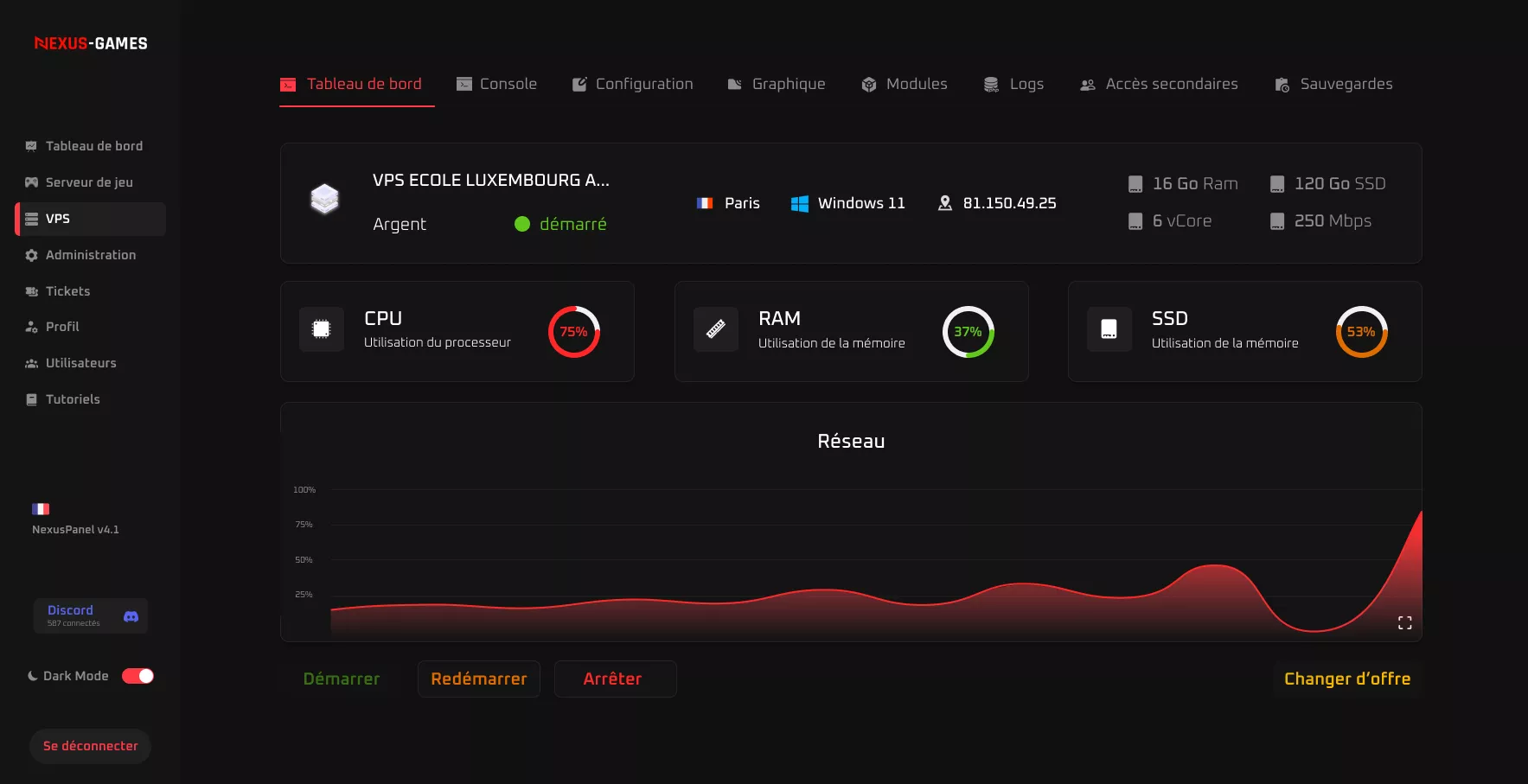Click the CPU chip icon

[x=322, y=329]
